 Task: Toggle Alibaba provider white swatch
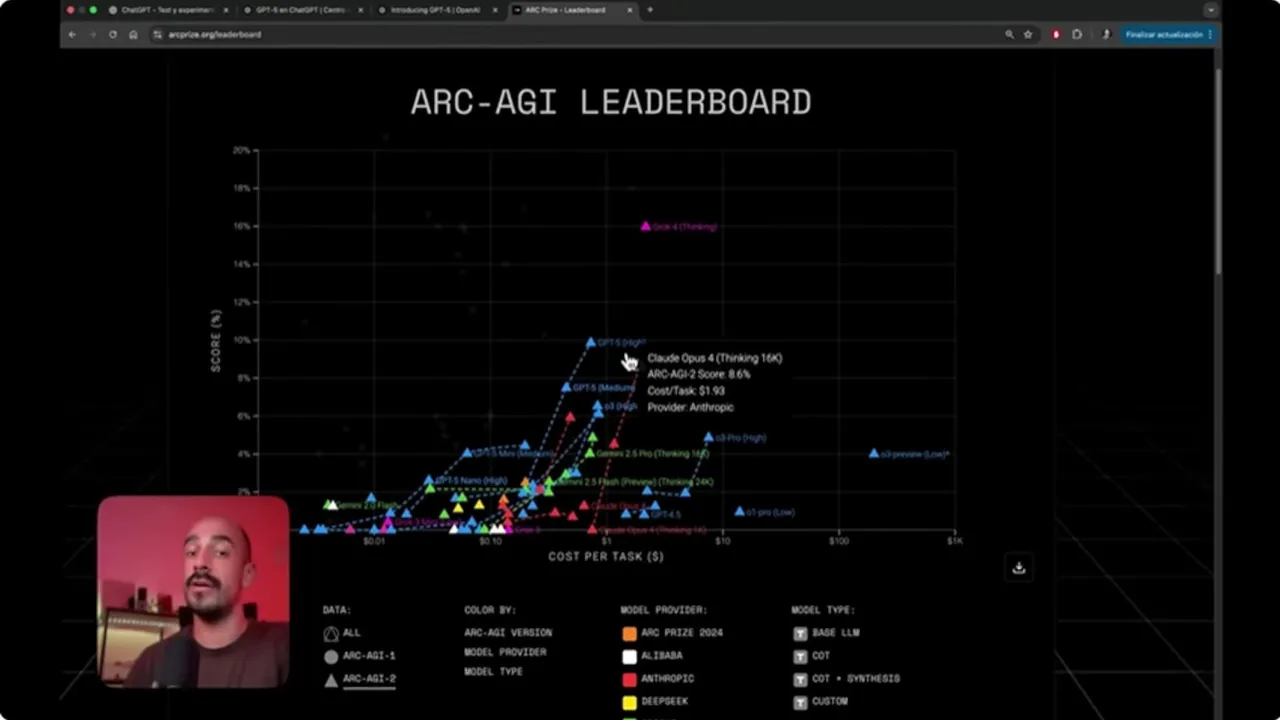[x=629, y=656]
